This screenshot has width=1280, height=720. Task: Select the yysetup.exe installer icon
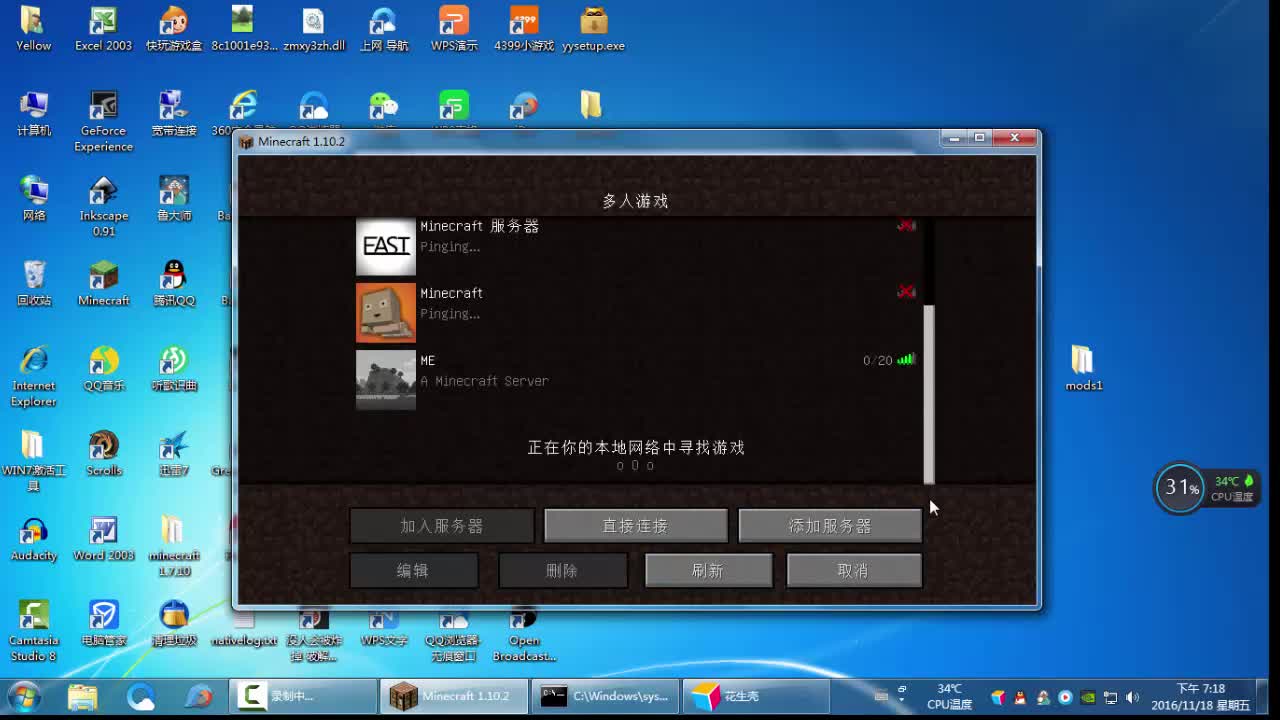pos(594,29)
